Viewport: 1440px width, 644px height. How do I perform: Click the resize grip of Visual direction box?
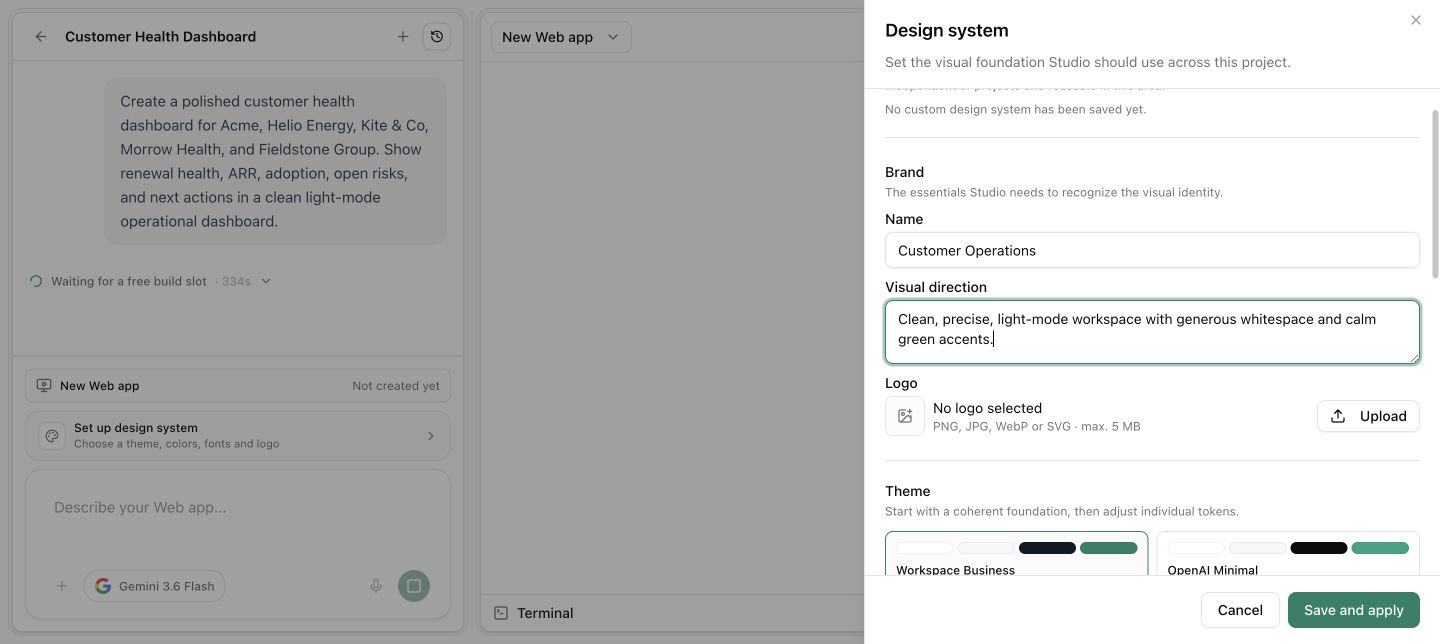[x=1413, y=357]
